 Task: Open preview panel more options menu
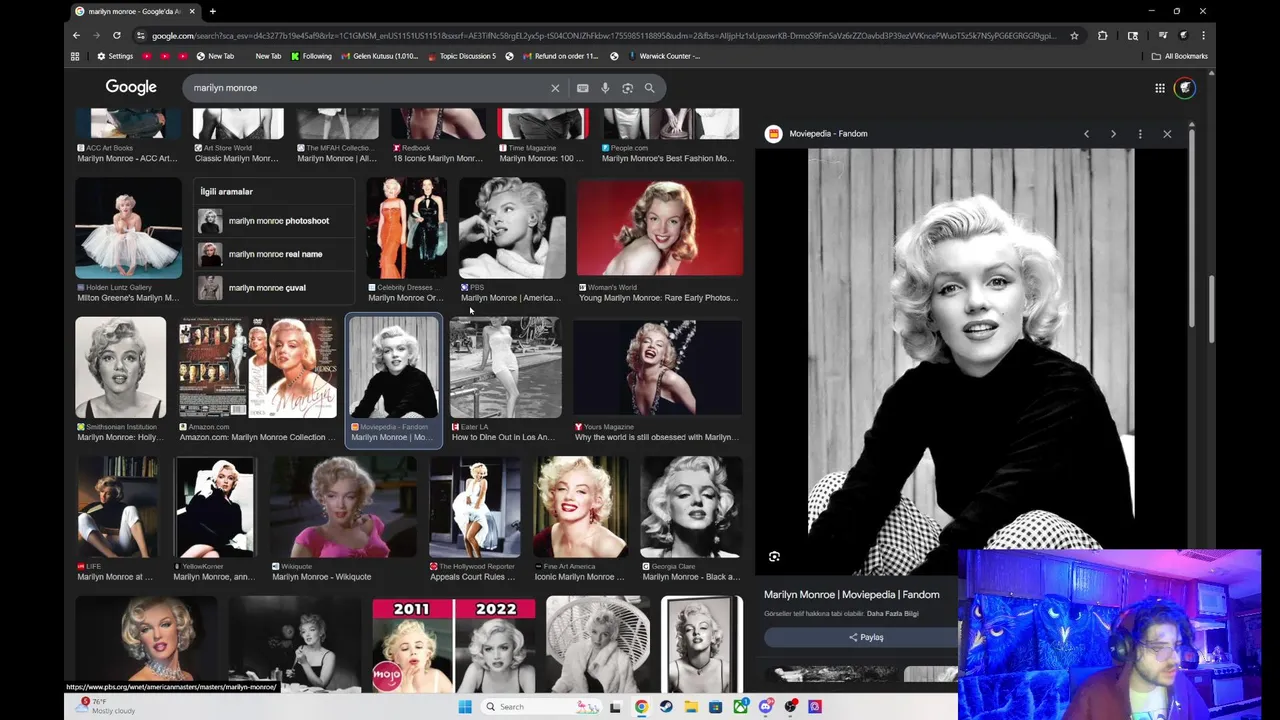tap(1140, 134)
